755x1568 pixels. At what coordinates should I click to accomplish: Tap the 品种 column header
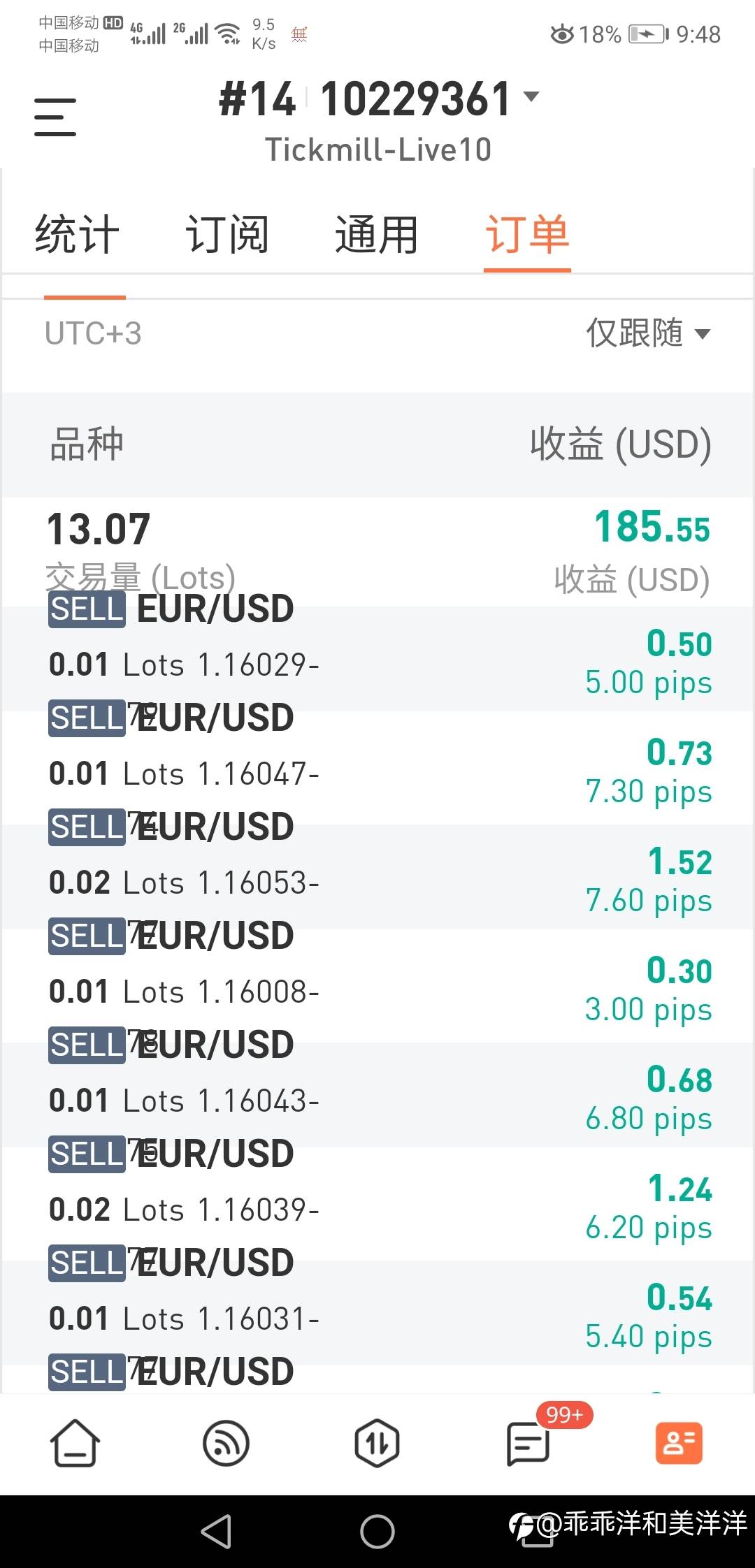[x=87, y=444]
